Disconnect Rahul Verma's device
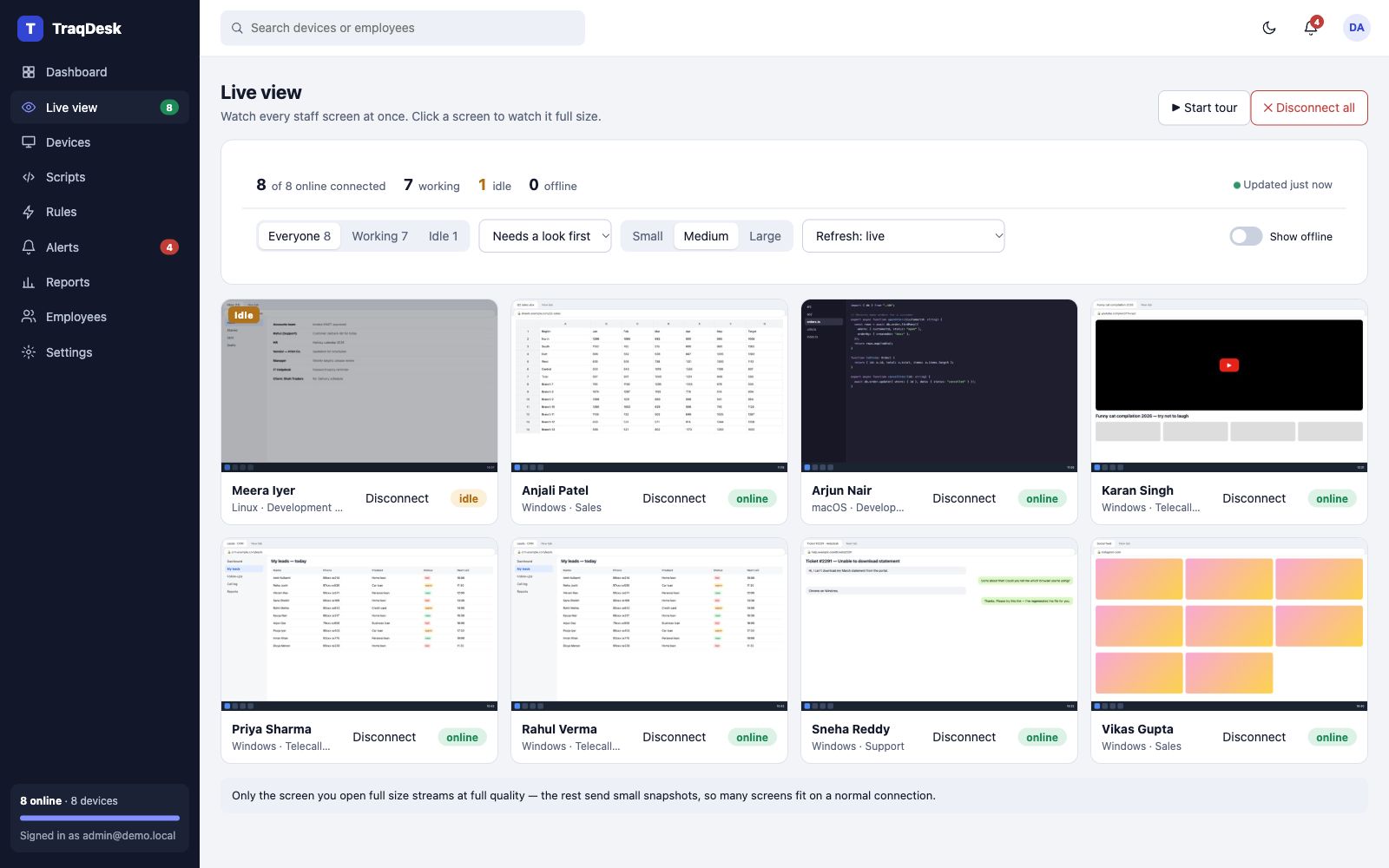 coord(674,737)
